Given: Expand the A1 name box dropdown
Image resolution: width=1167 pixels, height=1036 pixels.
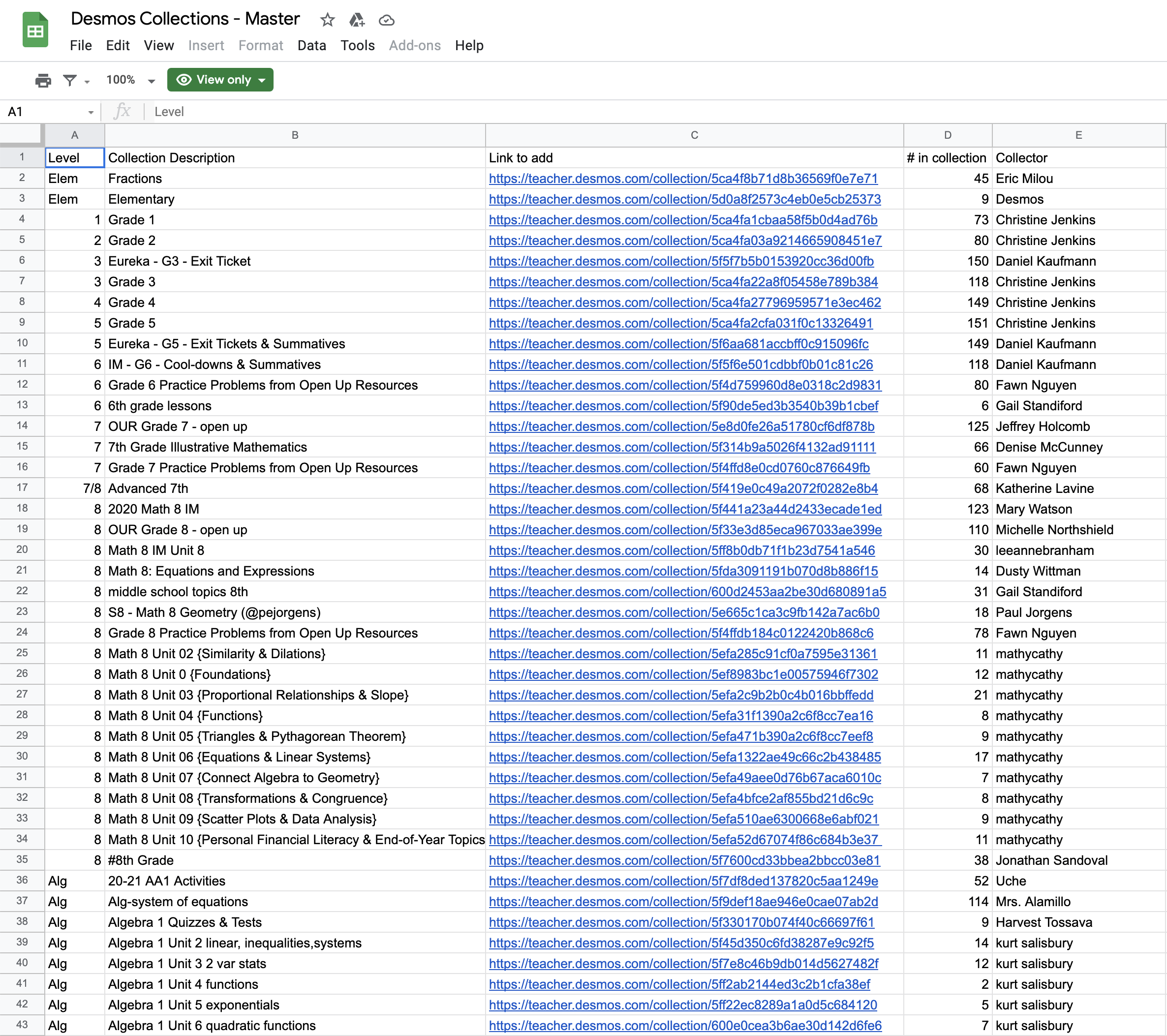Looking at the screenshot, I should 91,113.
